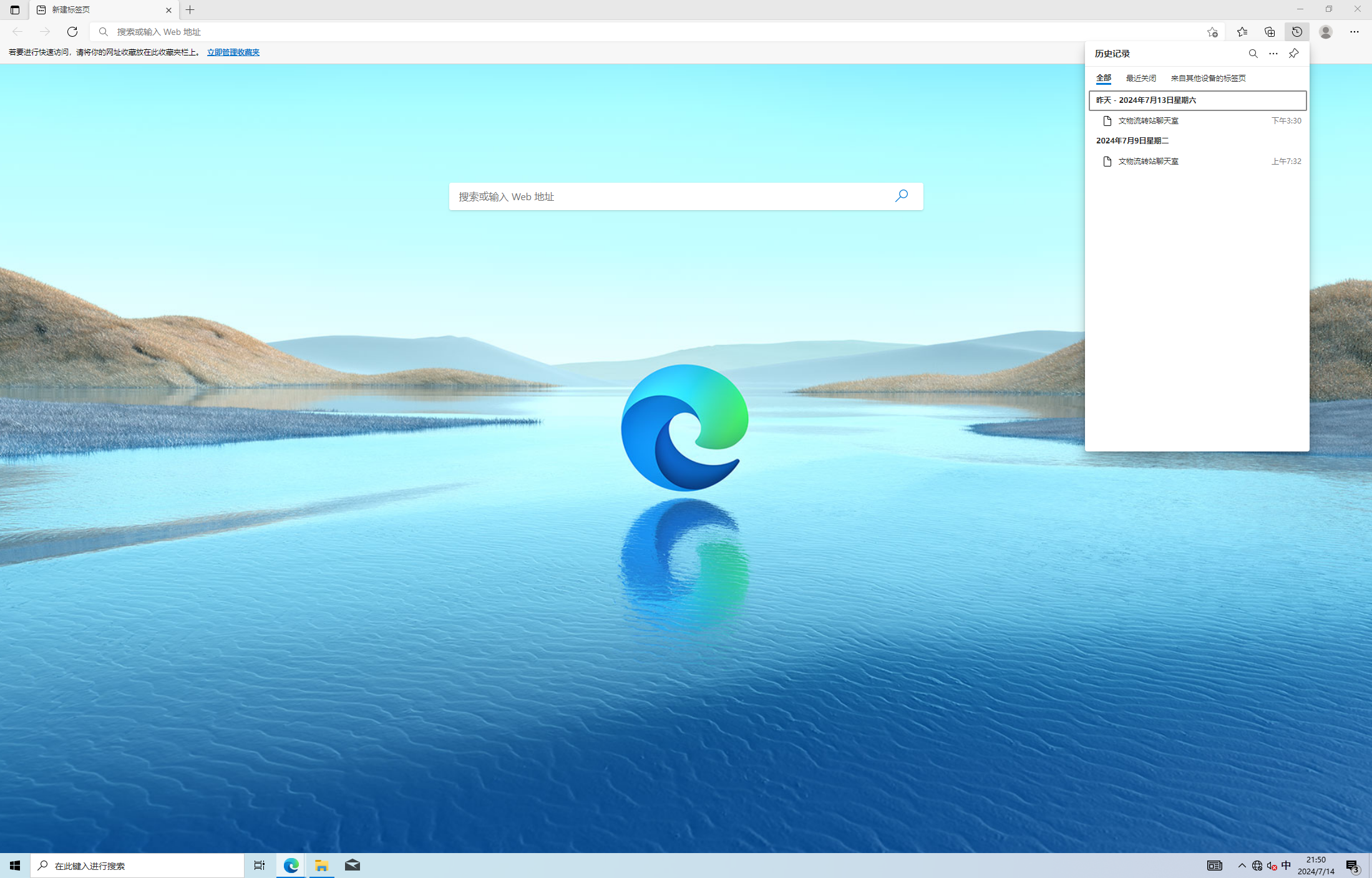Open Edge Settings and more menu
Viewport: 1372px width, 878px height.
1355,32
